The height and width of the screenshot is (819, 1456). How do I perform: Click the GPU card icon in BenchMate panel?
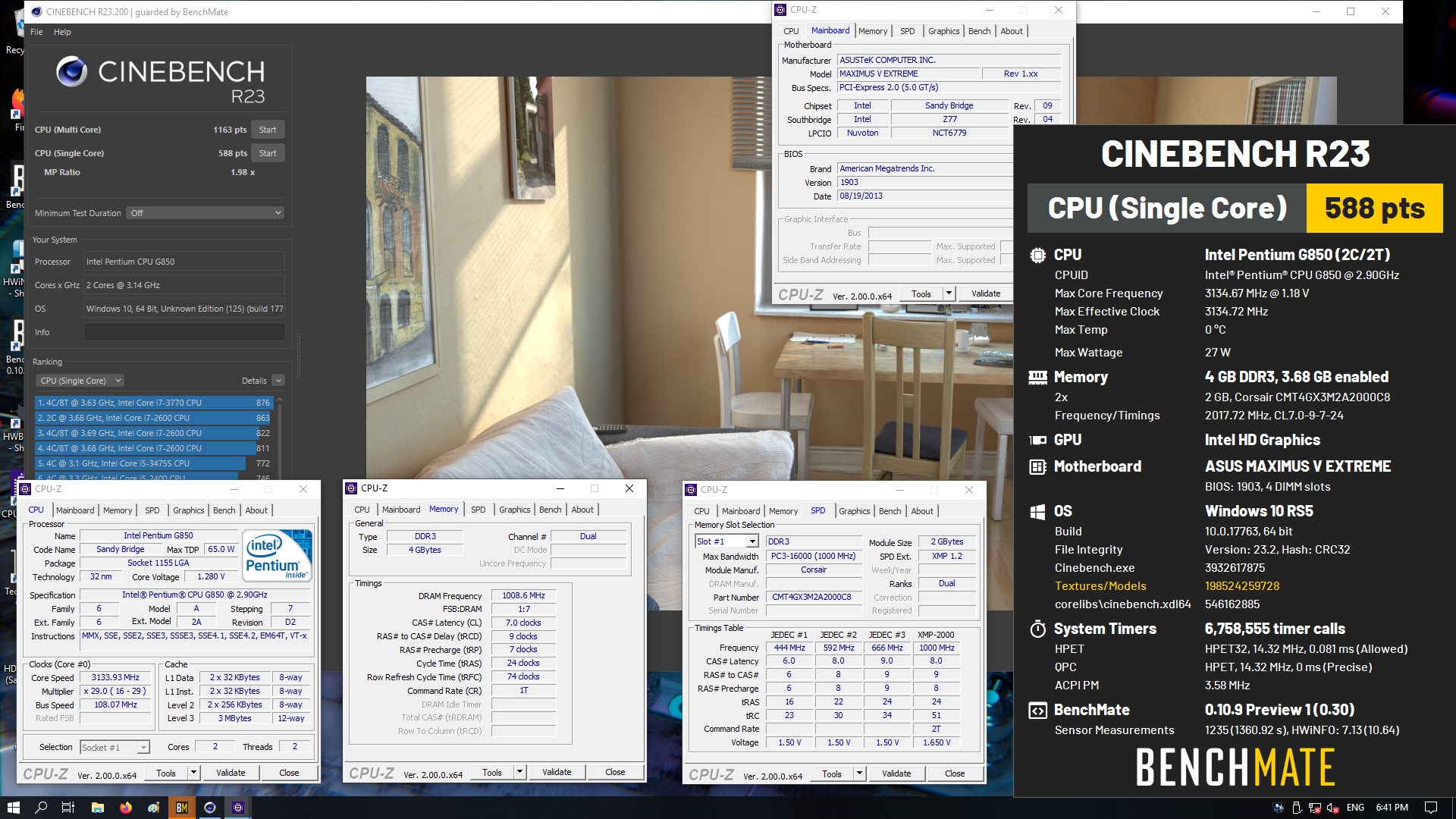coord(1037,440)
